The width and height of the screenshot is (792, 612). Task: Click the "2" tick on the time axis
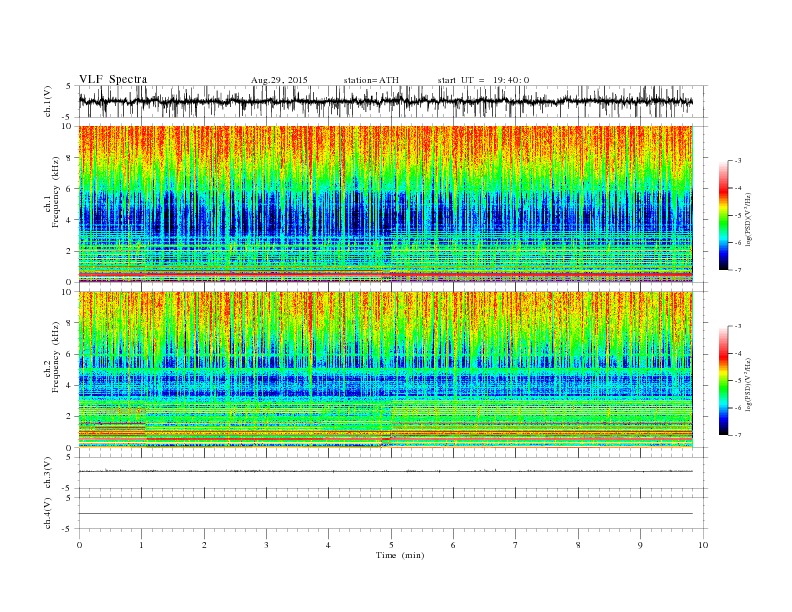click(x=204, y=545)
